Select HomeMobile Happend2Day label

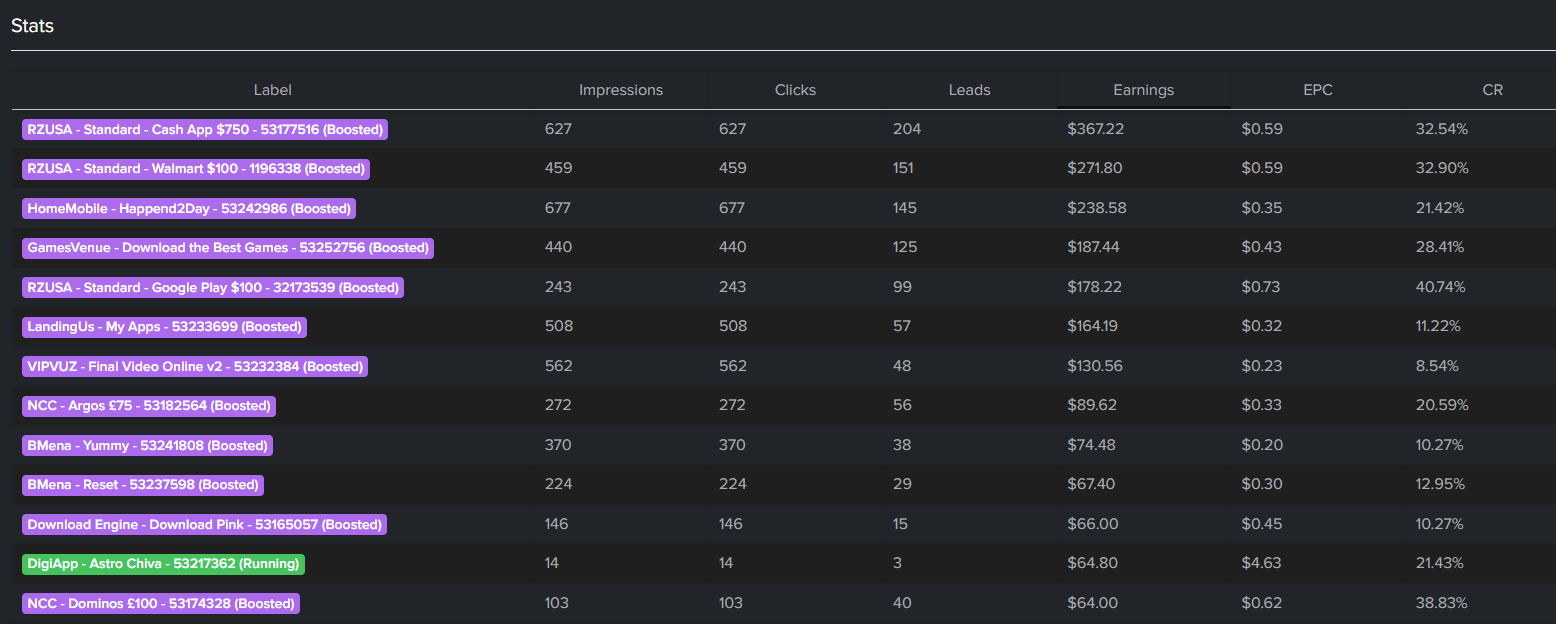point(189,208)
